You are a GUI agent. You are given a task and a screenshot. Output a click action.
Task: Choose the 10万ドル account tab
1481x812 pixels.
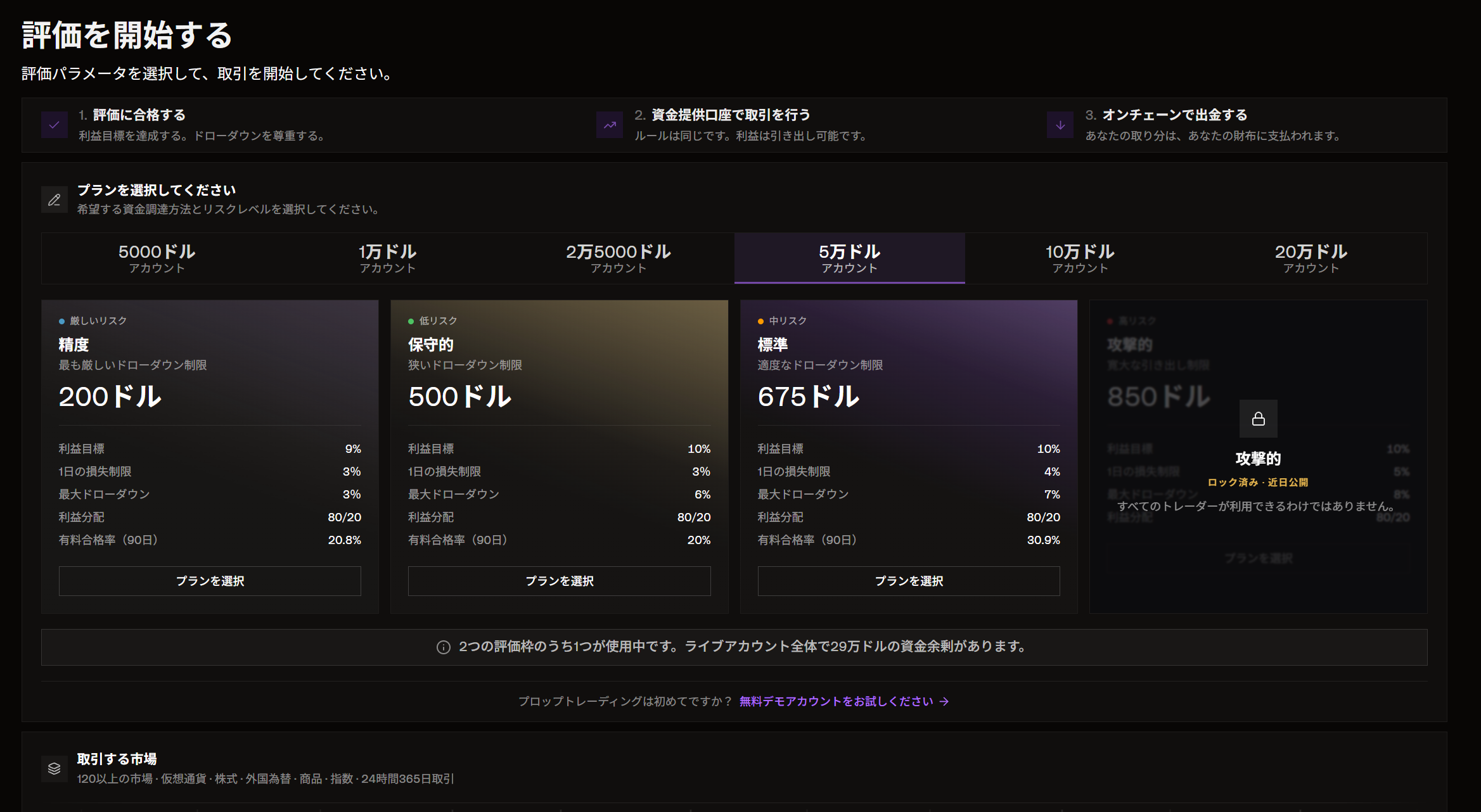(x=1080, y=258)
